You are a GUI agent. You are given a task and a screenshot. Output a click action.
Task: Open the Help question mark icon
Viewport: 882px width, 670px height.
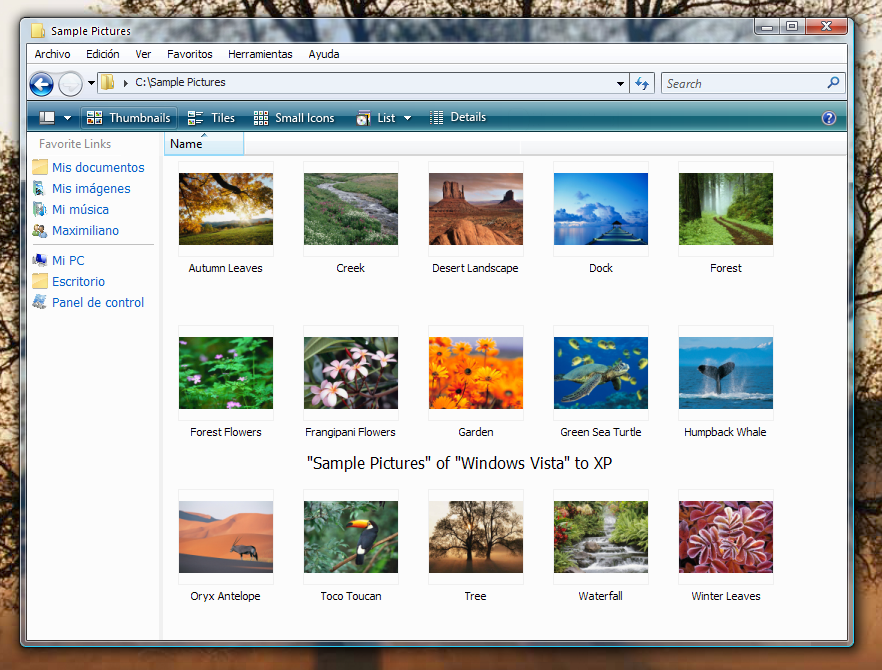[829, 117]
